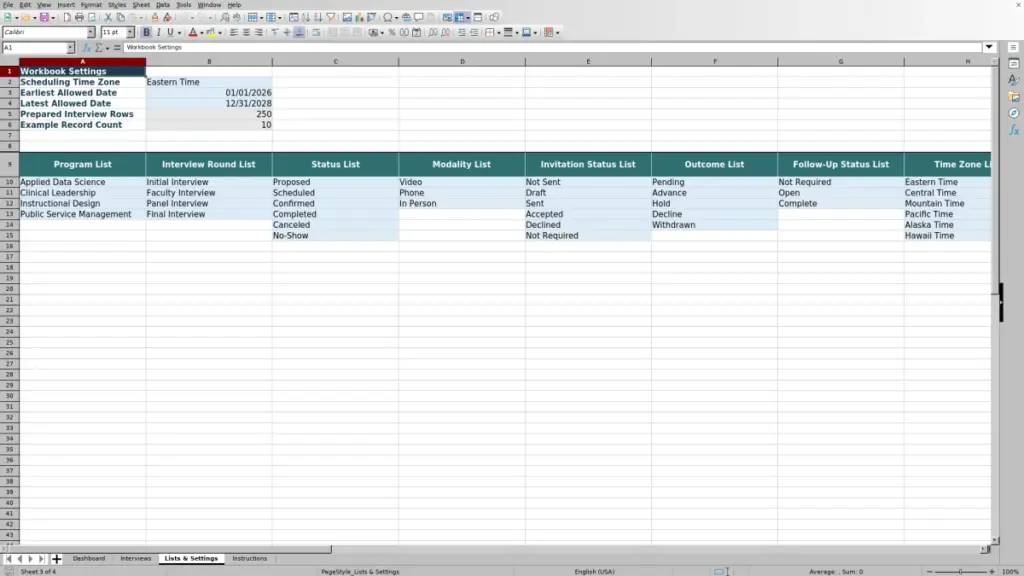The width and height of the screenshot is (1024, 576).
Task: Open the File menu
Action: pos(8,5)
